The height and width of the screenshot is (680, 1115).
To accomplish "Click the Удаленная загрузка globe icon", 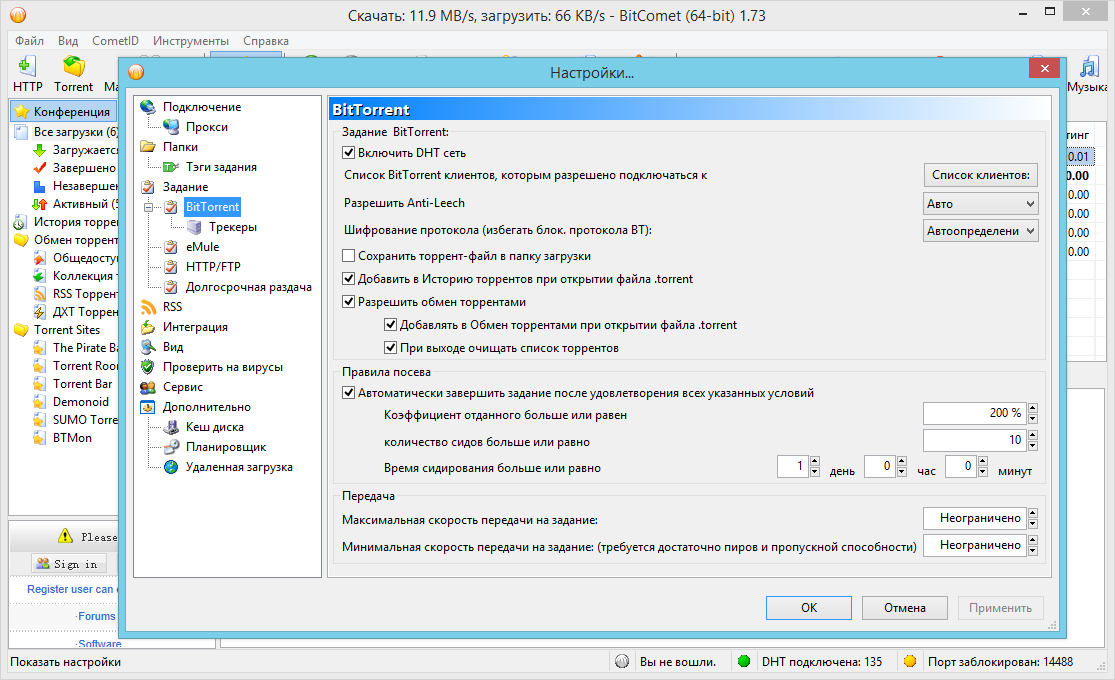I will point(171,467).
